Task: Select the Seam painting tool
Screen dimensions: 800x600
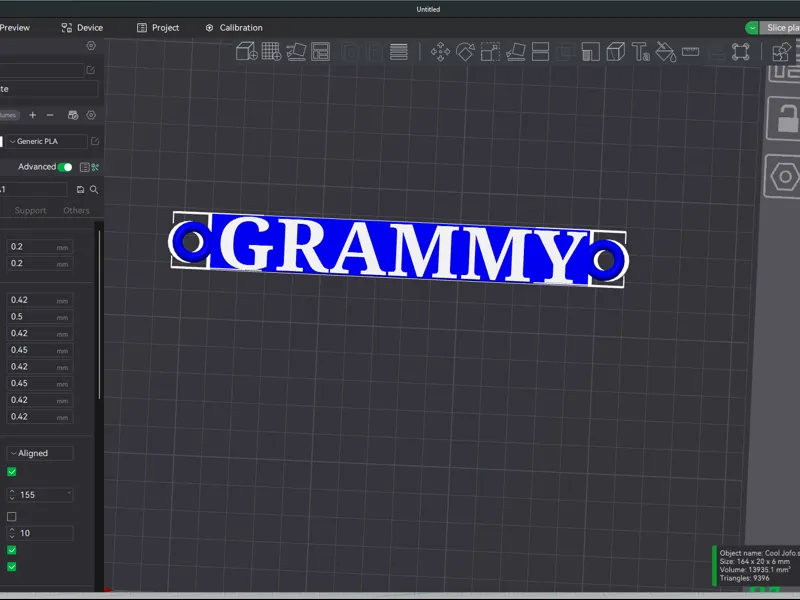Action: [x=615, y=52]
